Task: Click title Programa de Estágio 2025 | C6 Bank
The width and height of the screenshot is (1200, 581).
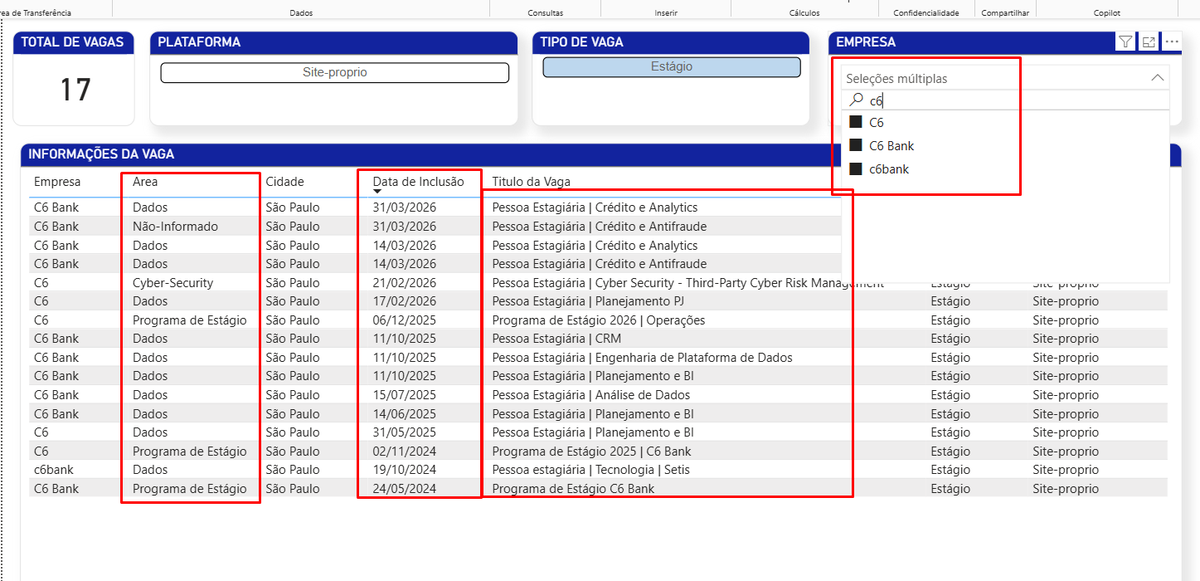Action: click(x=591, y=451)
